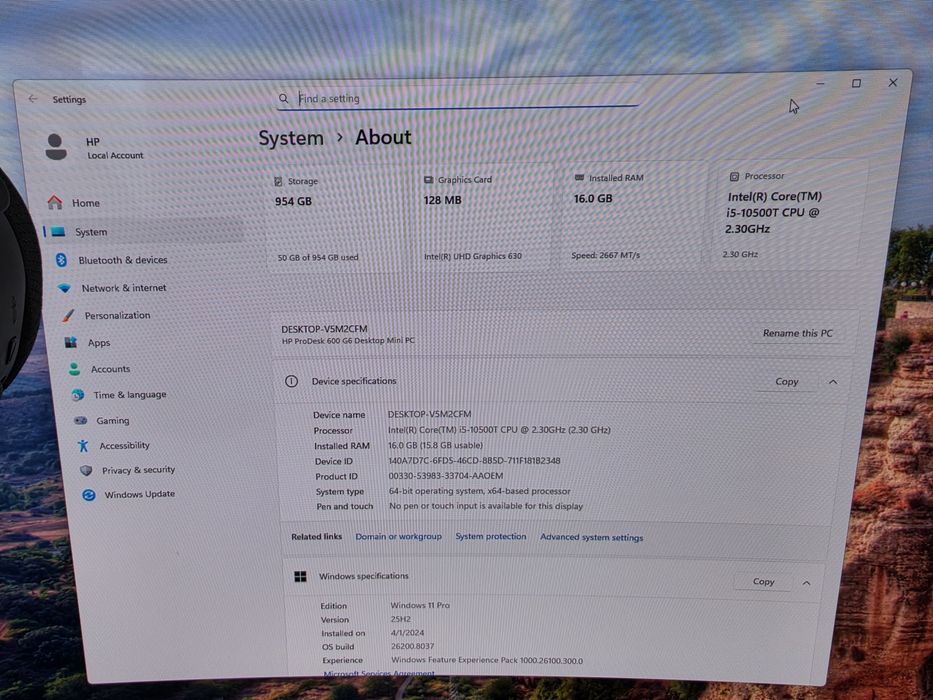Select the About page heading
Viewport: 933px width, 700px height.
[x=383, y=138]
